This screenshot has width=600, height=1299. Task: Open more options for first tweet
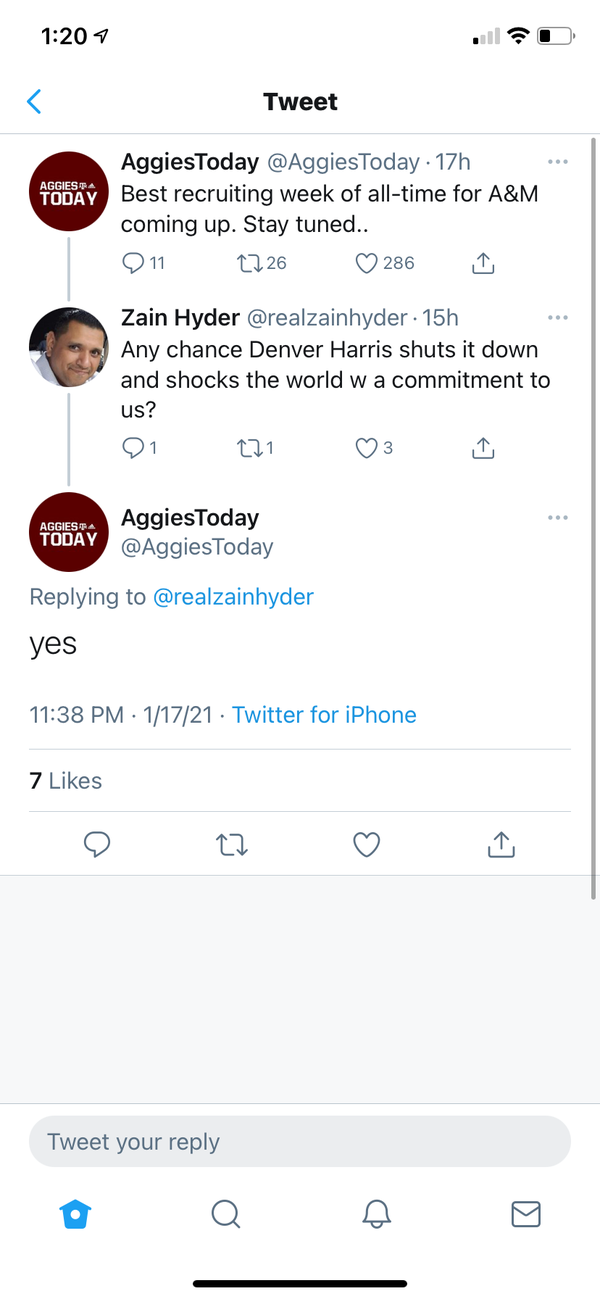point(558,161)
